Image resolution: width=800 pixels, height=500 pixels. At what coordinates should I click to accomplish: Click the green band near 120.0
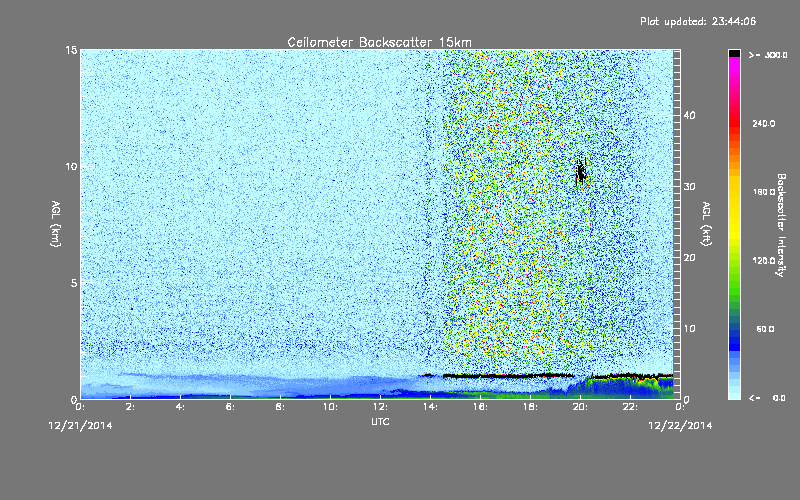734,261
